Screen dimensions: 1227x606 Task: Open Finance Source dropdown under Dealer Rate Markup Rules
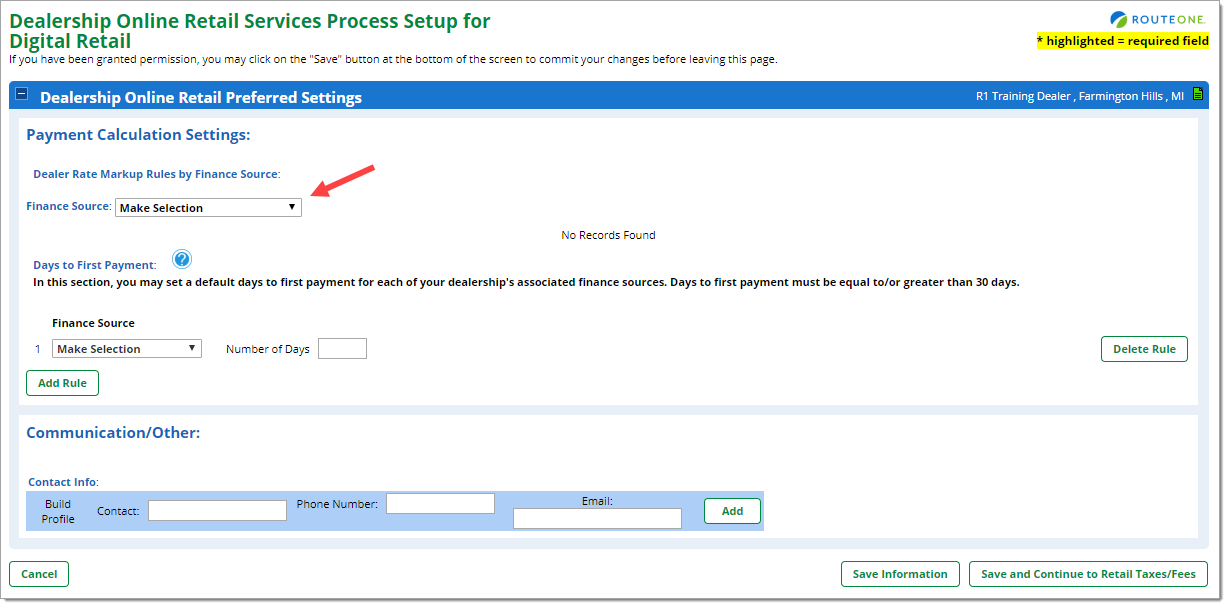pyautogui.click(x=208, y=208)
